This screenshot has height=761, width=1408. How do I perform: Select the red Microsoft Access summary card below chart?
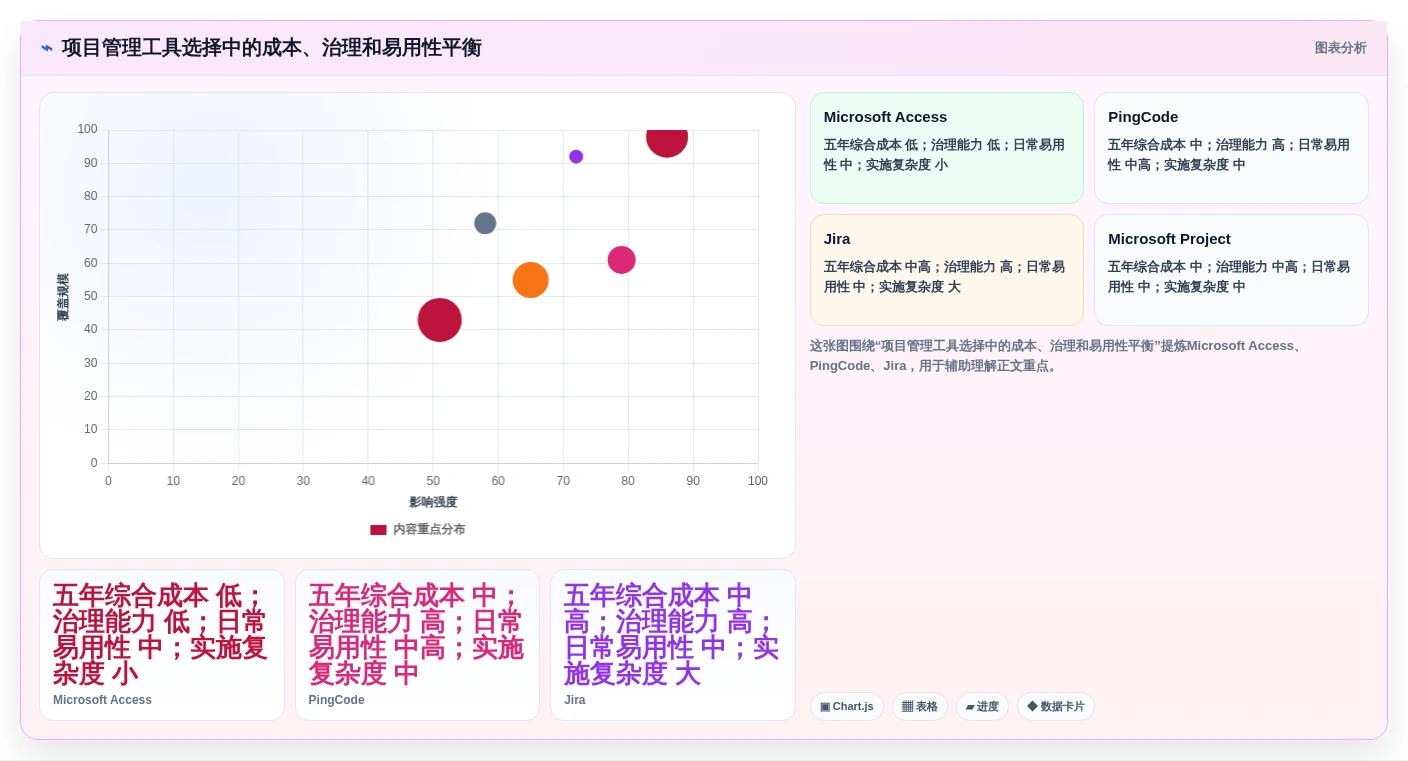[162, 645]
